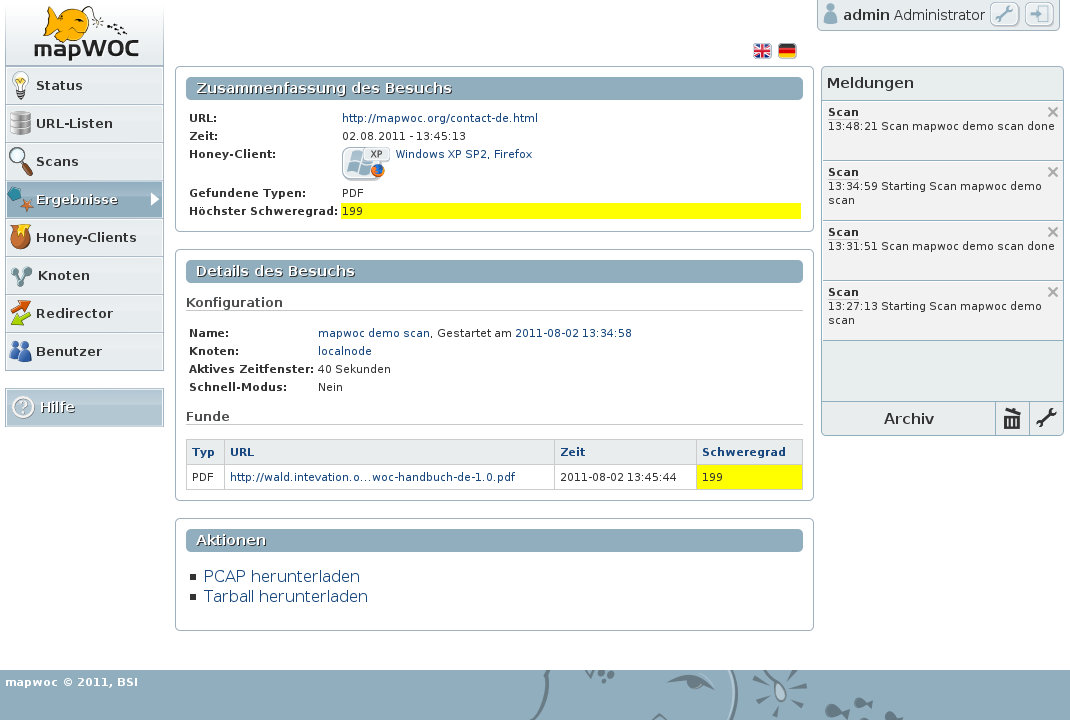This screenshot has height=720, width=1070.
Task: Delete all messages with the trash icon
Action: pos(1012,418)
